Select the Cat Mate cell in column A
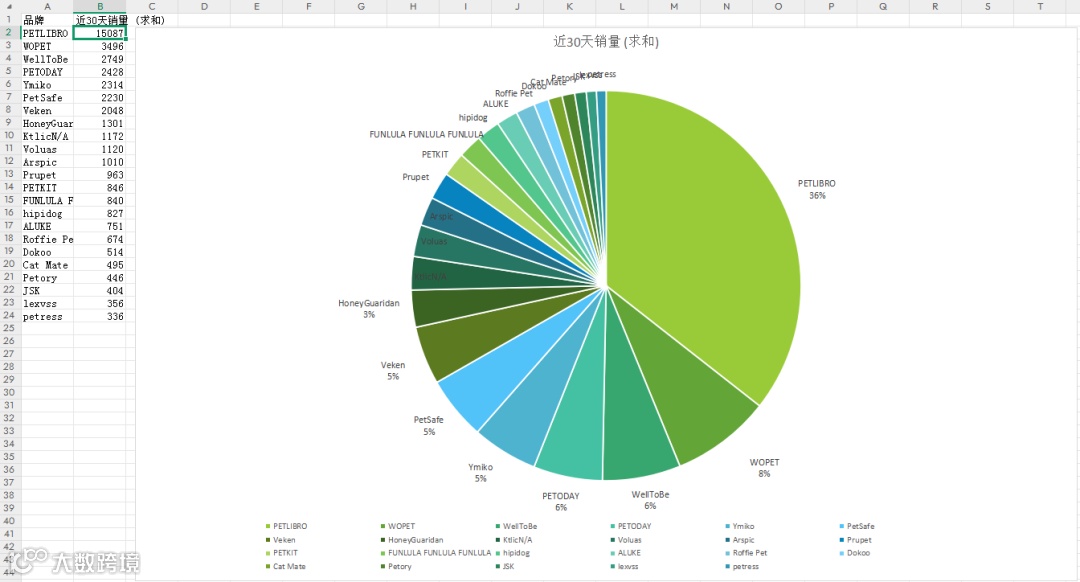Viewport: 1080px width, 582px height. [47, 264]
